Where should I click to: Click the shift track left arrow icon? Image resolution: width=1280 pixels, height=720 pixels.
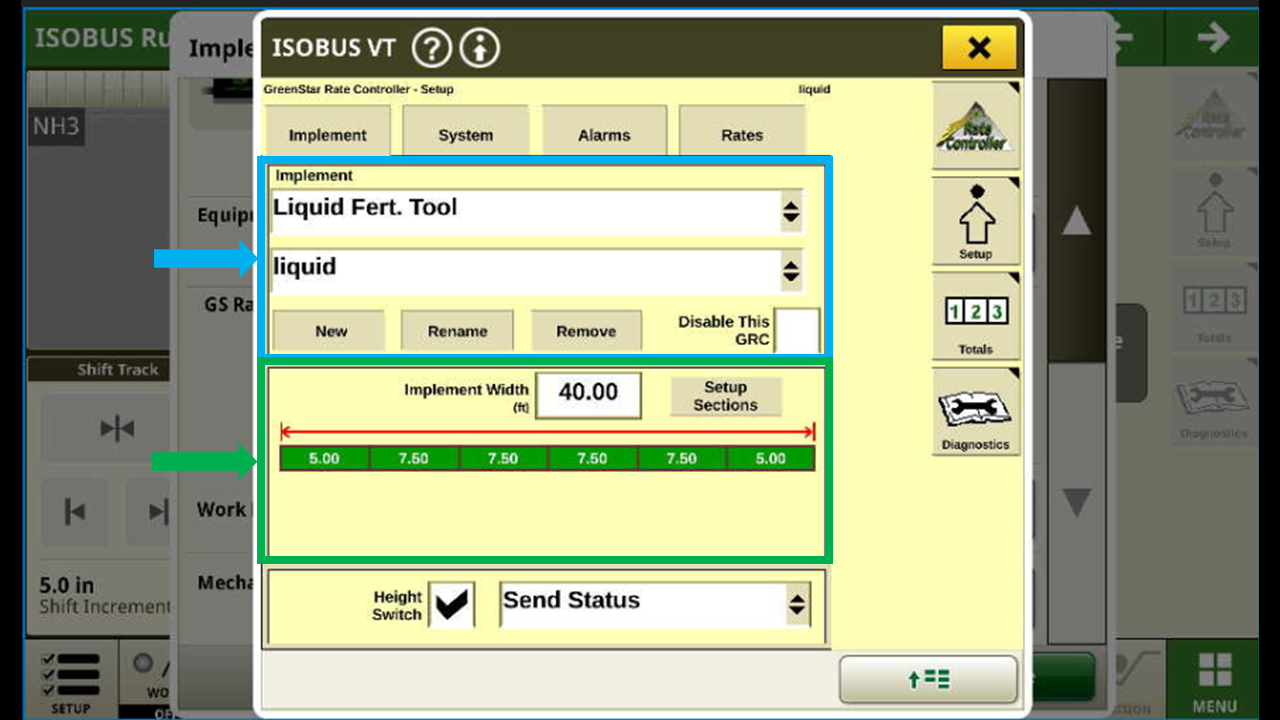click(x=74, y=512)
